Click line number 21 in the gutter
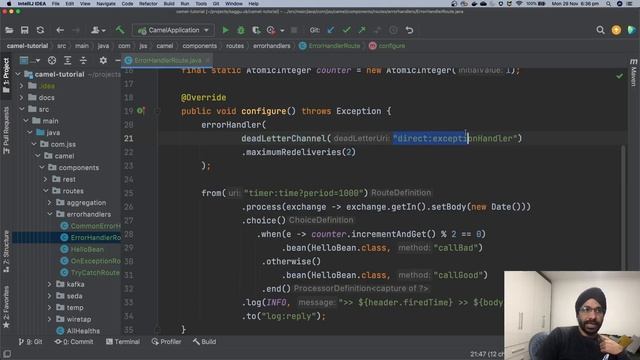 point(129,138)
